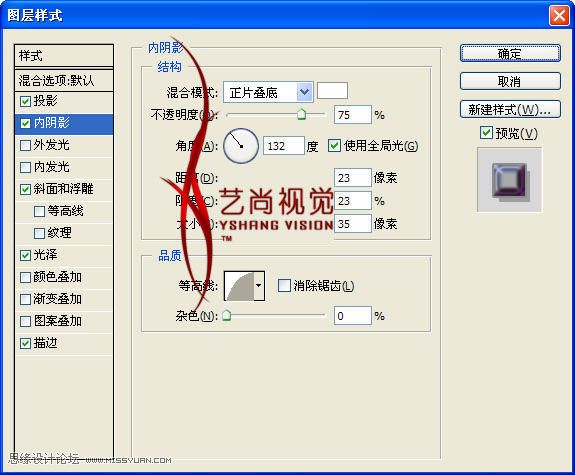Toggle the 投影 drop shadow checkbox

25,101
